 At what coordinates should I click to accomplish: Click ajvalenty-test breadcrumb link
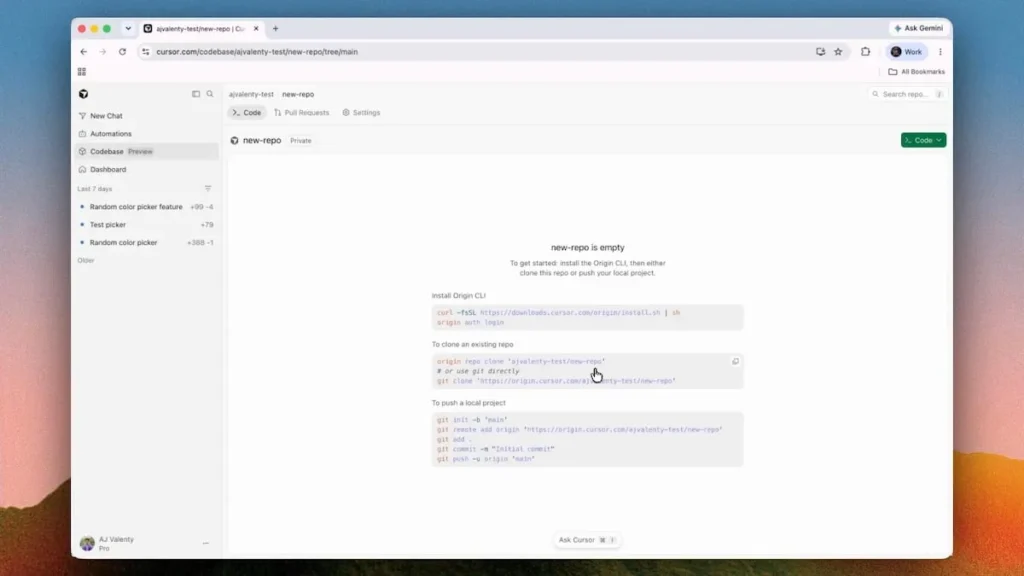[251, 94]
